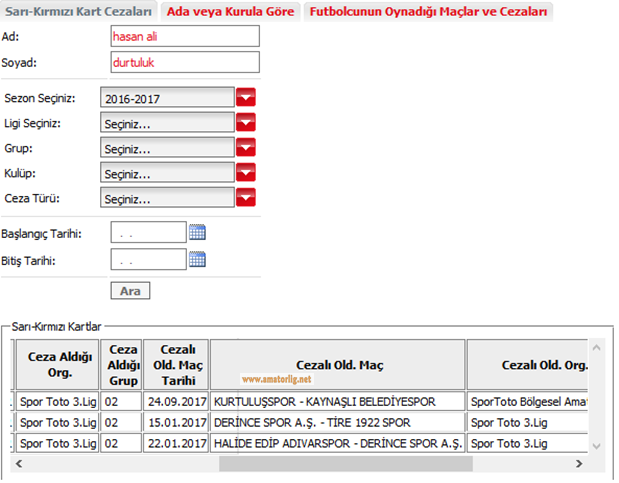Switch to Sarı-Kırmızı Kart Cezaları tab
The height and width of the screenshot is (483, 619).
point(79,12)
